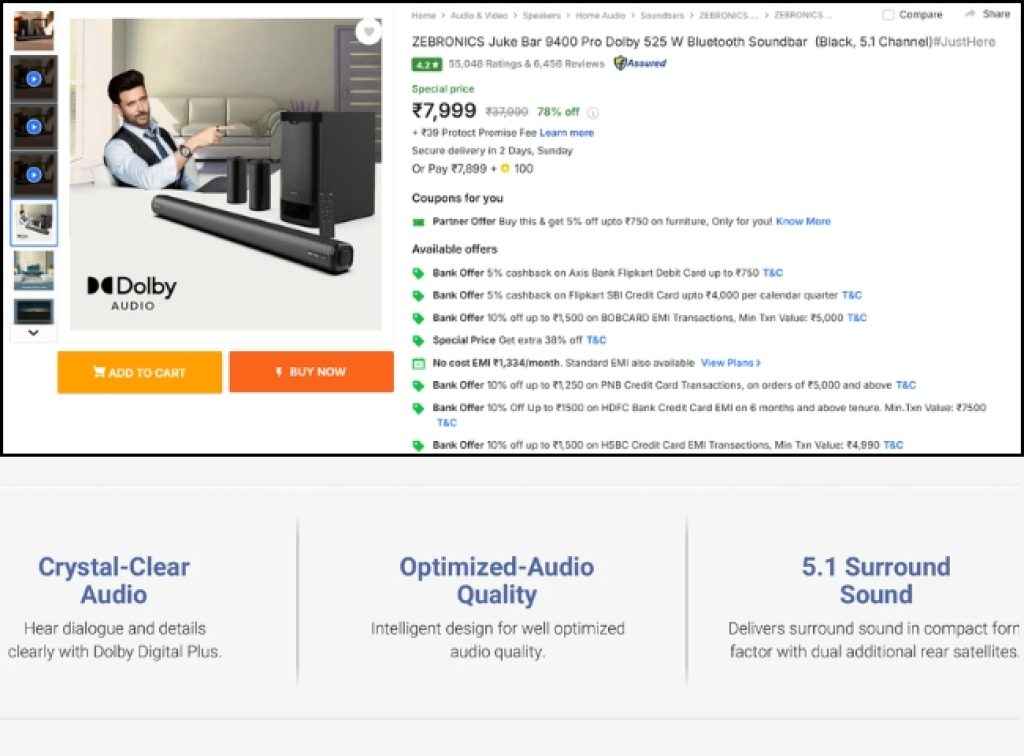The width and height of the screenshot is (1024, 756).
Task: Add product to wishlist via heart icon
Action: tap(369, 31)
